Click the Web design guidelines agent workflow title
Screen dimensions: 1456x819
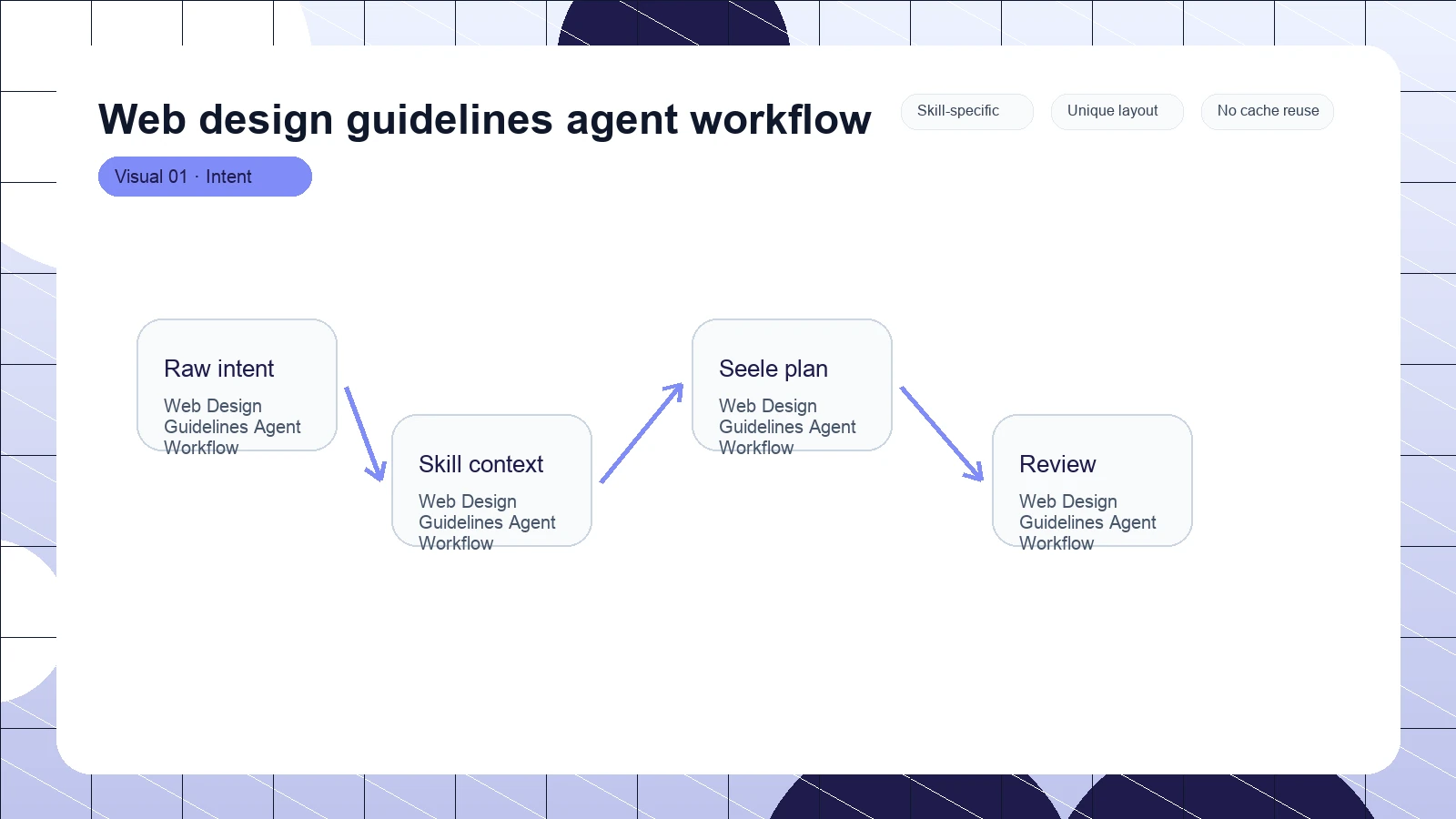[484, 119]
